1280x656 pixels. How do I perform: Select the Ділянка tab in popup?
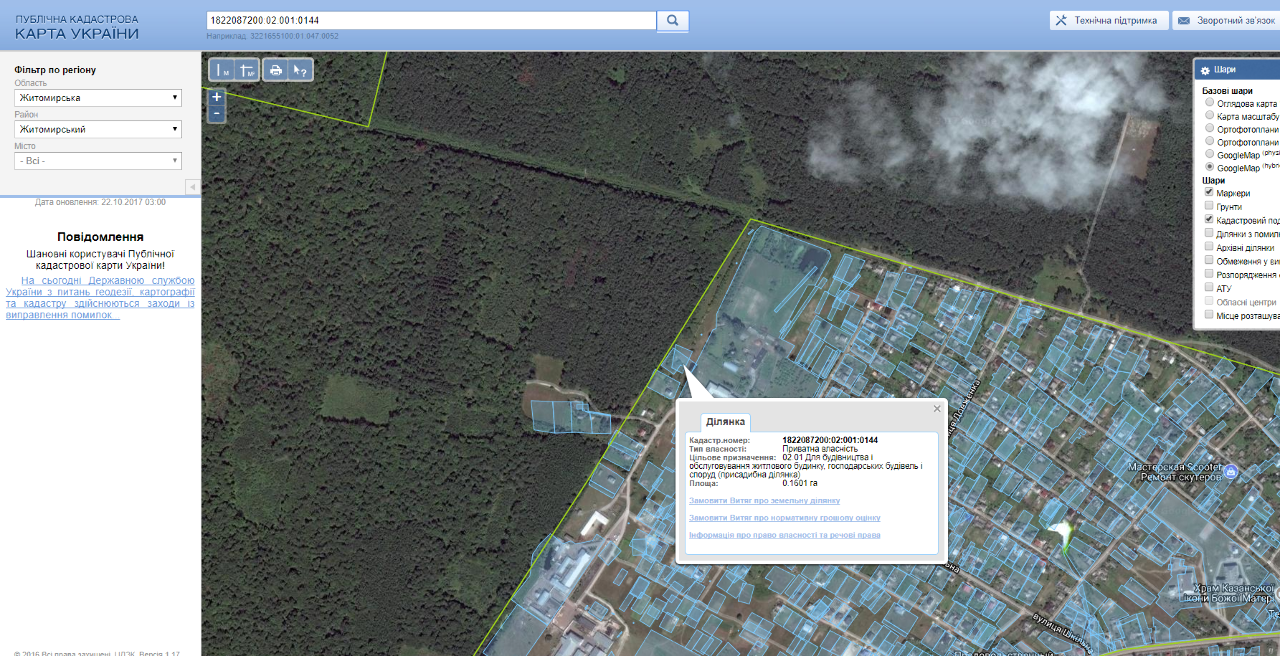[727, 422]
